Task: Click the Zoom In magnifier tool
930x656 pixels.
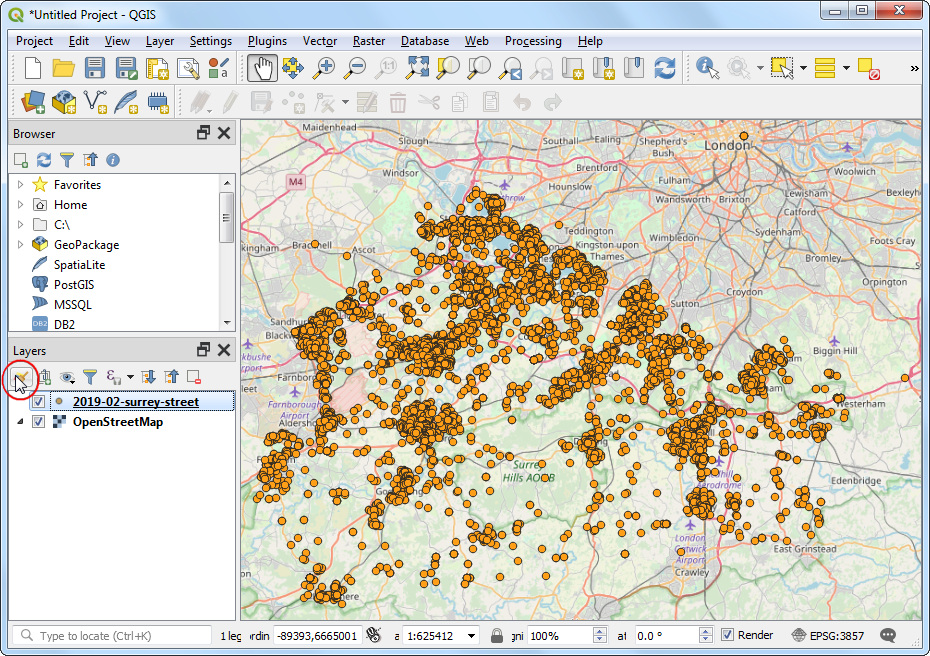Action: (x=323, y=68)
